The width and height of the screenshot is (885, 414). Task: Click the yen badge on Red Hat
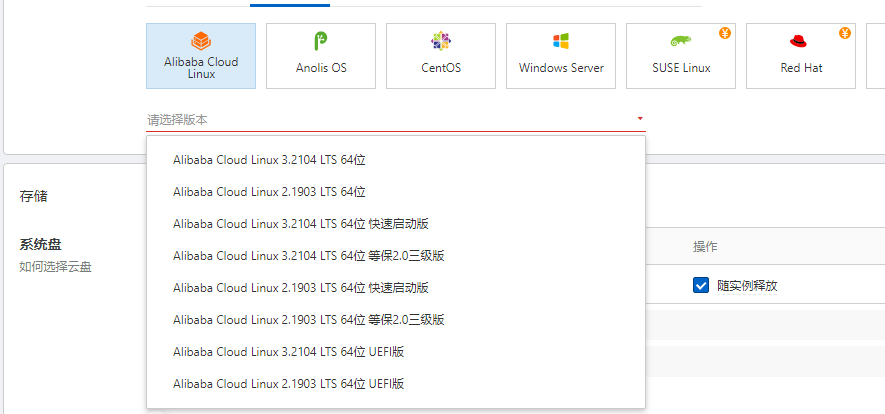[845, 33]
